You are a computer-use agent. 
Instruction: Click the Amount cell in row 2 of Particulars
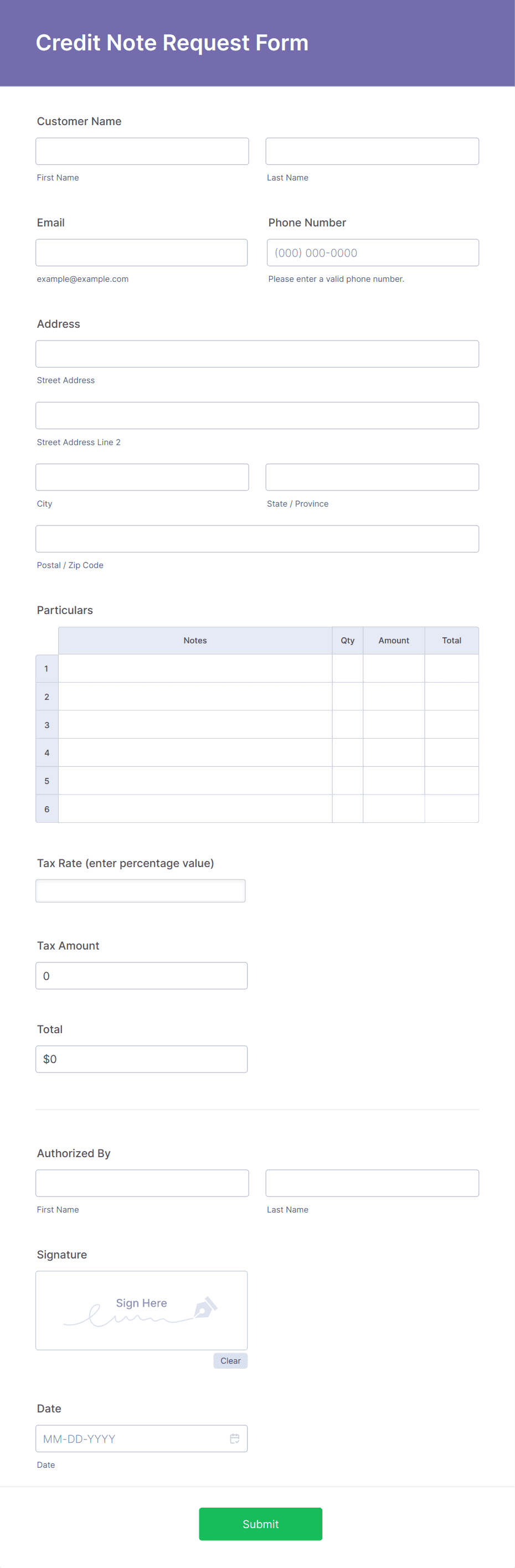[x=393, y=696]
